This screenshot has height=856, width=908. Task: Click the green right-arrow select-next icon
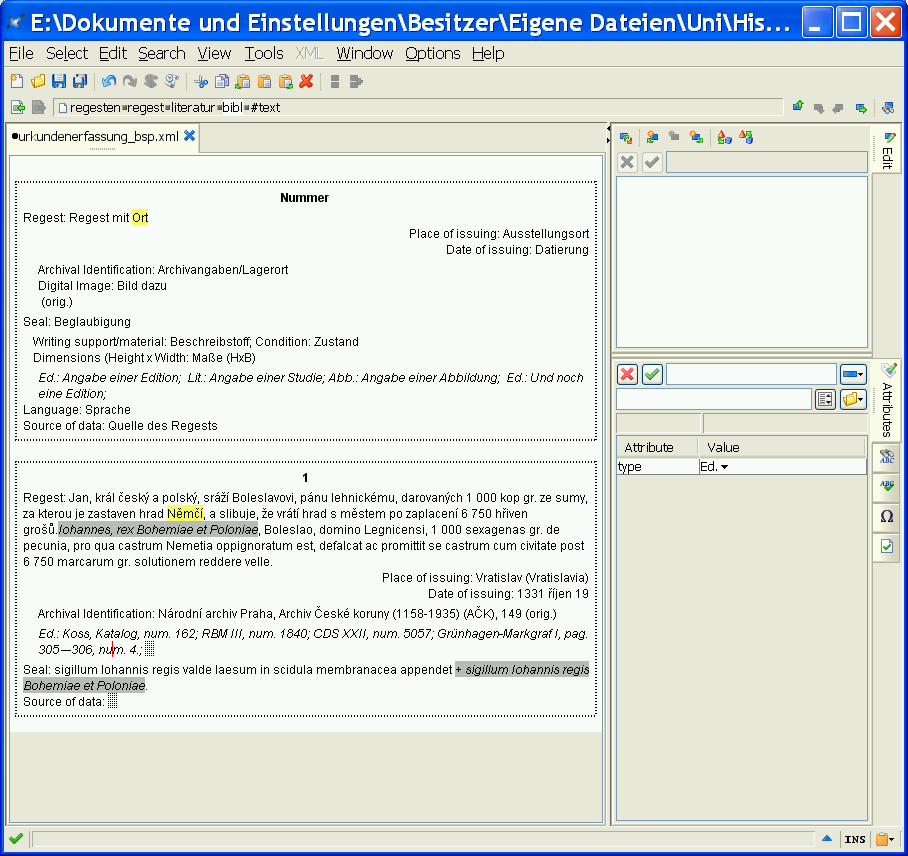[x=861, y=108]
